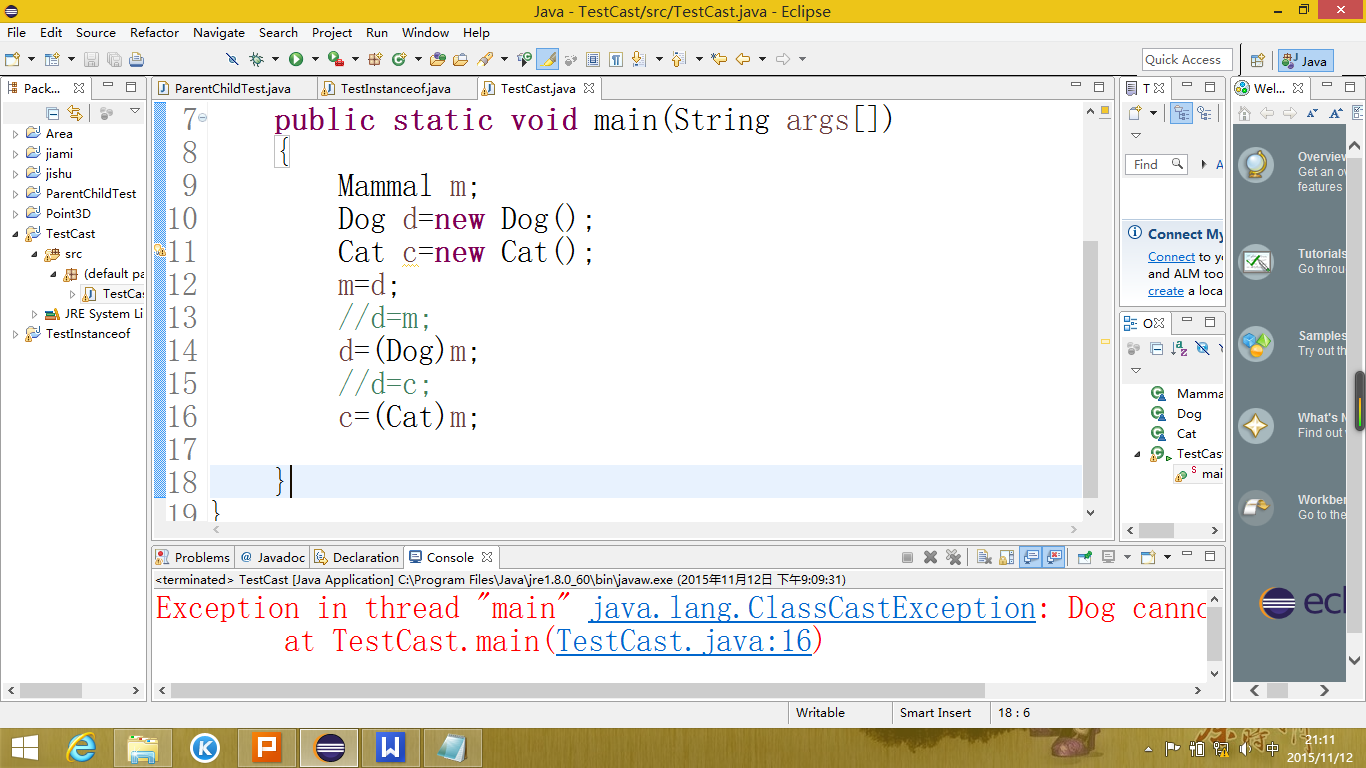Collapse the TestCast project node
Image resolution: width=1366 pixels, height=768 pixels.
tap(15, 233)
